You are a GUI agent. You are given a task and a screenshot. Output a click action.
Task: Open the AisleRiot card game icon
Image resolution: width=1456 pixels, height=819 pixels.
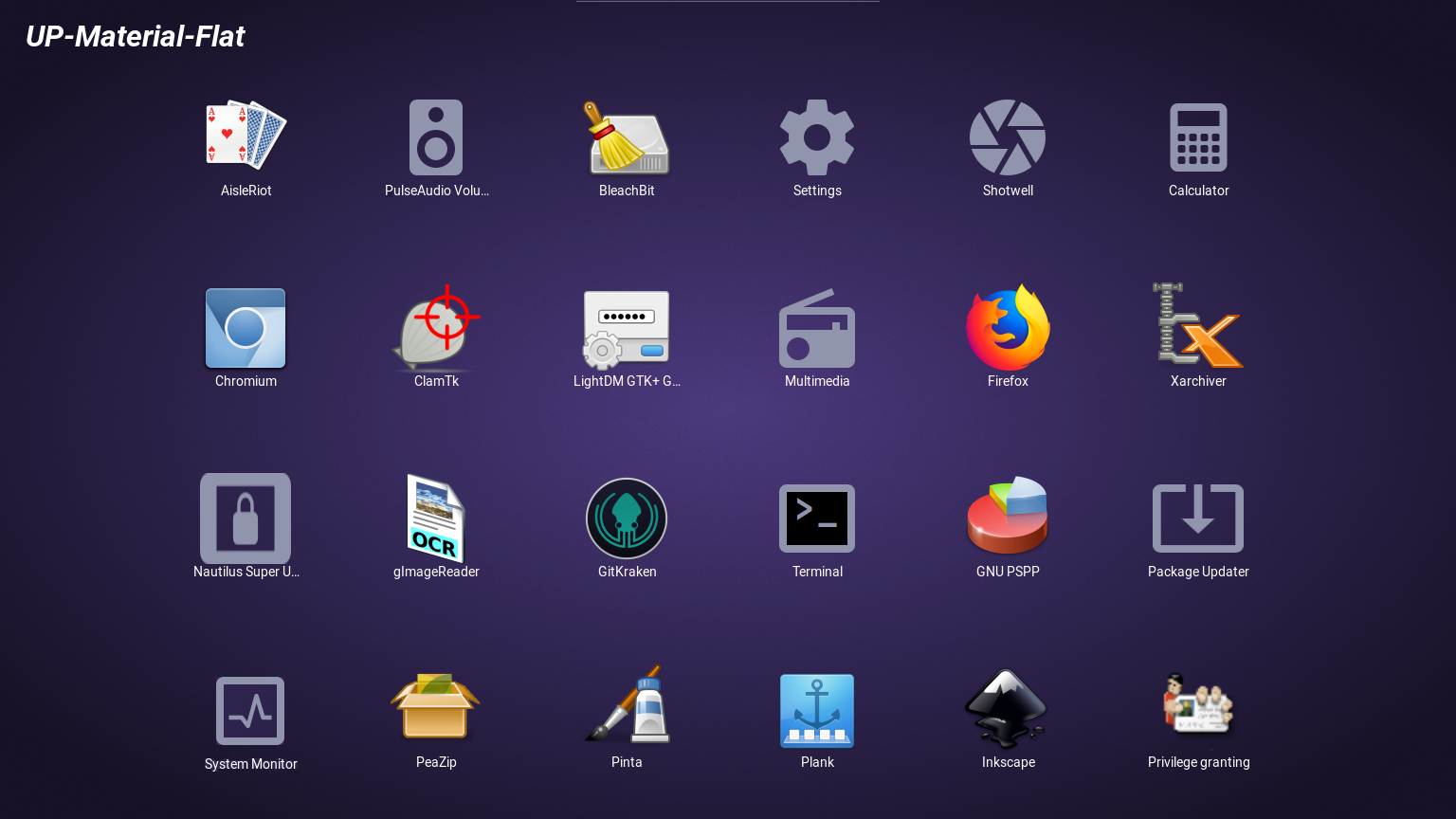pos(246,136)
